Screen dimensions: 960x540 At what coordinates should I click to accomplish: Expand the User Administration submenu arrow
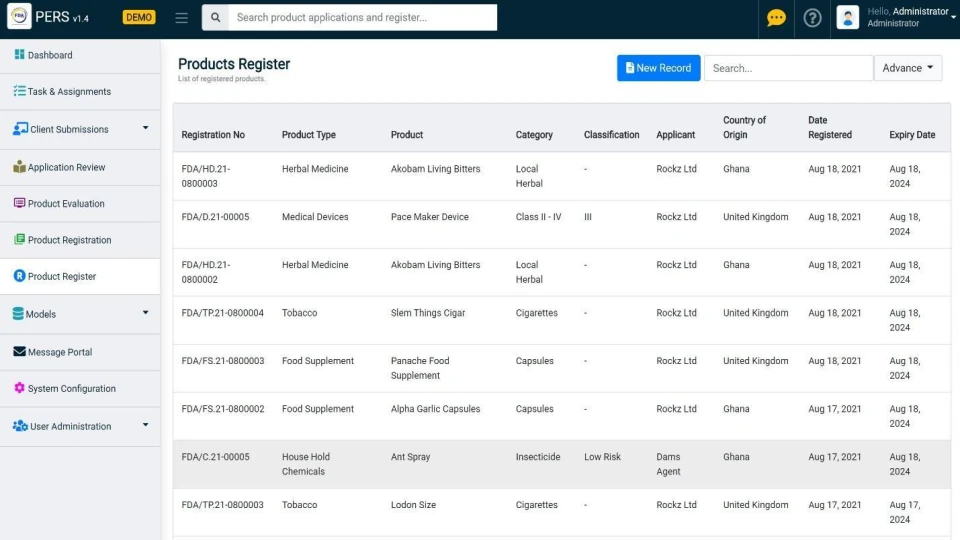point(145,425)
